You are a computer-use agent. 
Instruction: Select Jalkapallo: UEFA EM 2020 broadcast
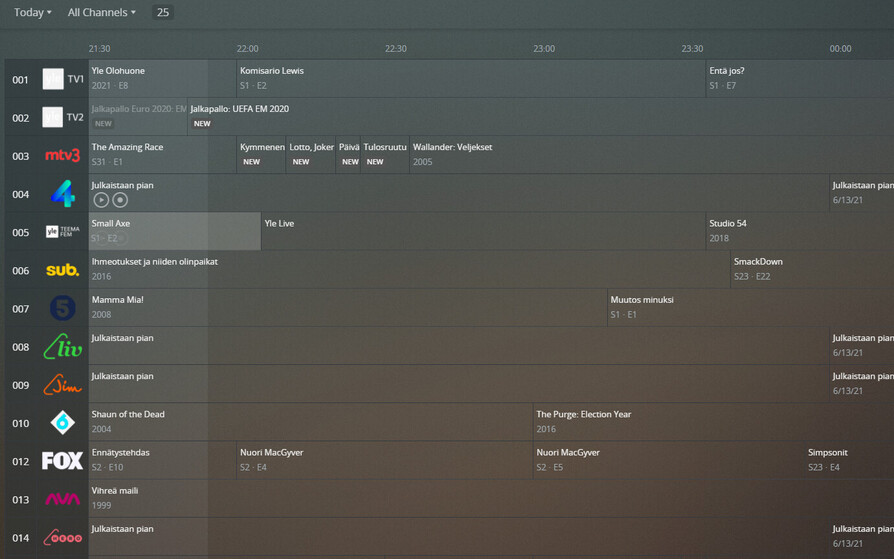tap(541, 117)
